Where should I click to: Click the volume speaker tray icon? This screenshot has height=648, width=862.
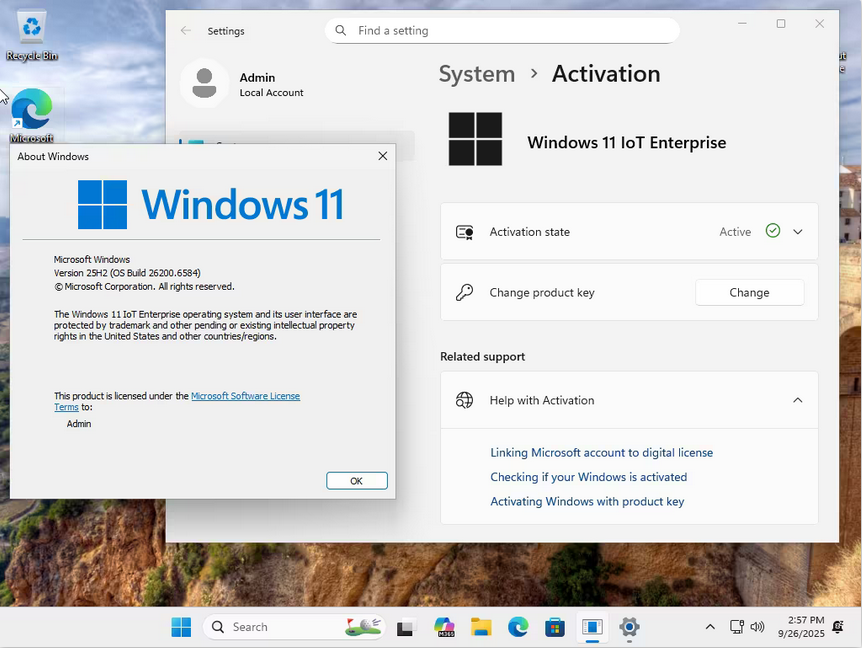point(757,627)
